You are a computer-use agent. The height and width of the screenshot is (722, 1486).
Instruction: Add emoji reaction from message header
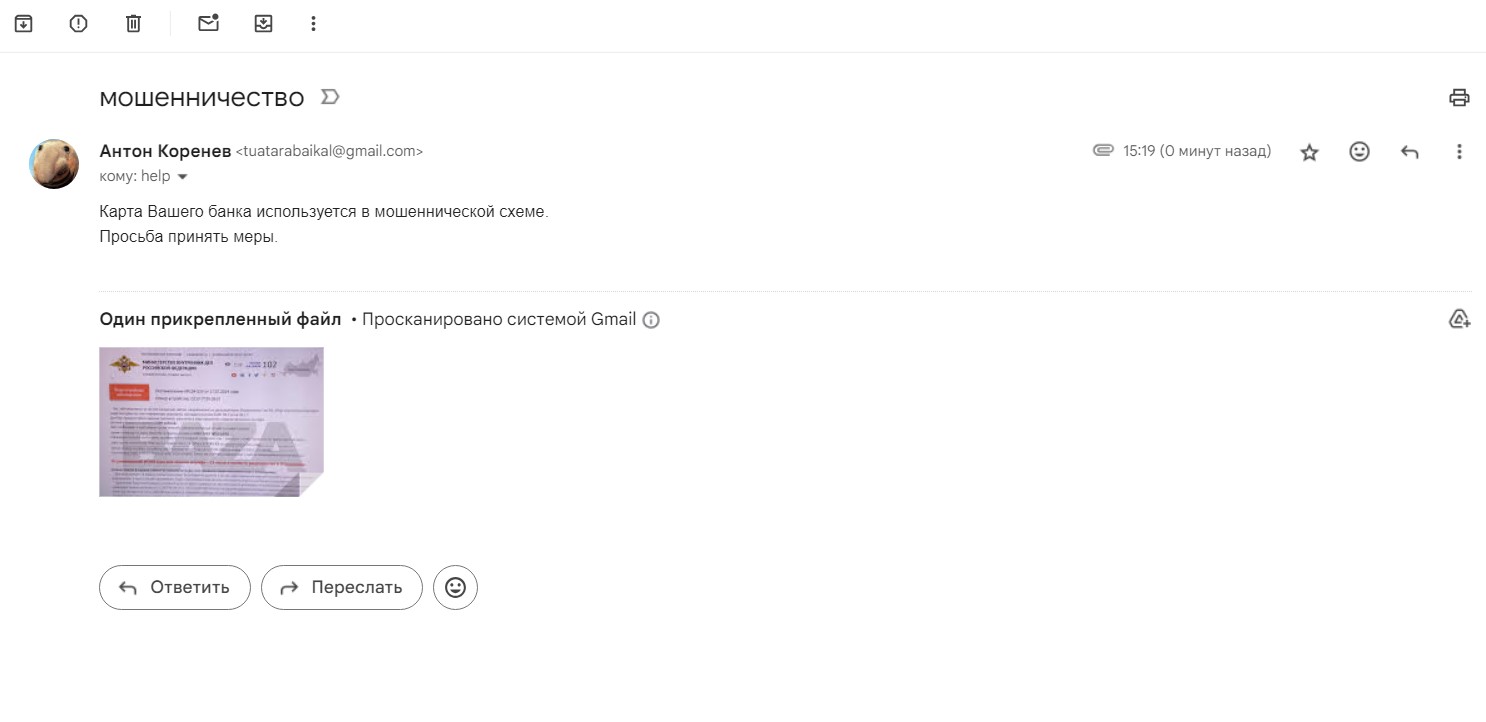[1359, 152]
